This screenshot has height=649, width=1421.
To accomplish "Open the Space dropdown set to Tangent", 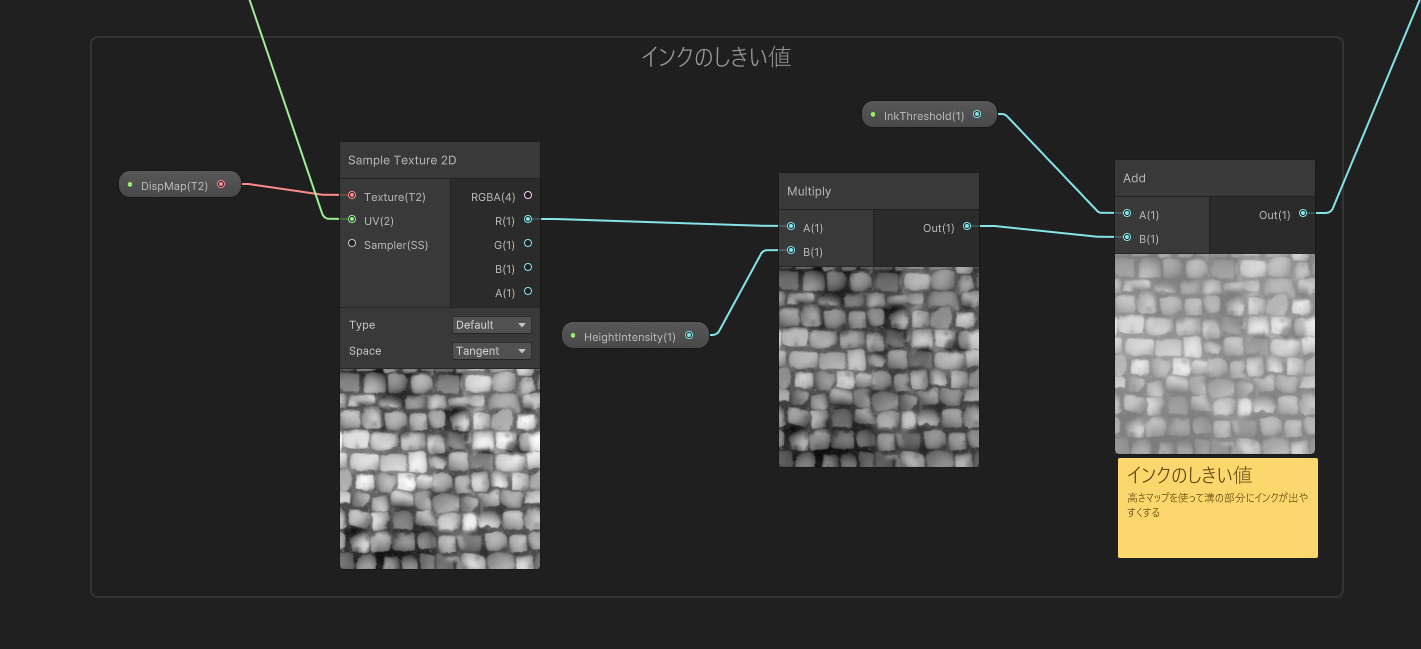I will tap(491, 351).
